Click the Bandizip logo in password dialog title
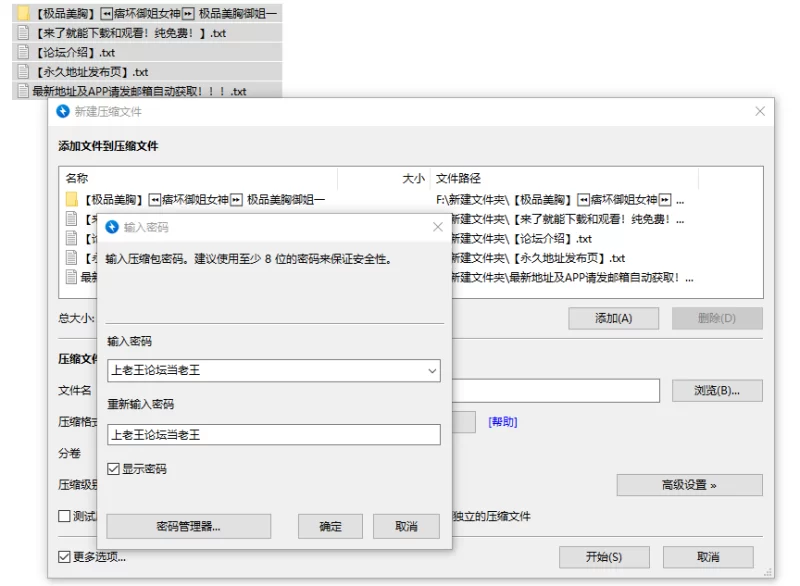800x586 pixels. [x=112, y=227]
